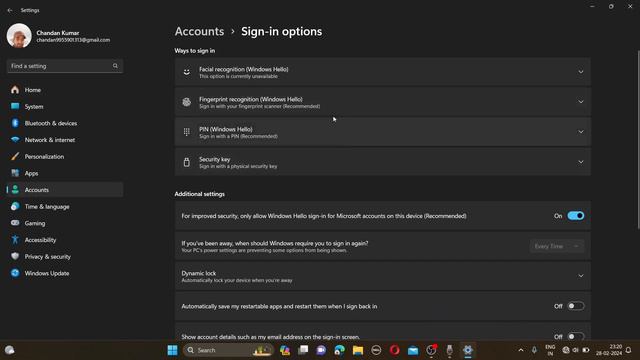Open the Every Time dropdown
Viewport: 640px width, 360px height.
[557, 246]
